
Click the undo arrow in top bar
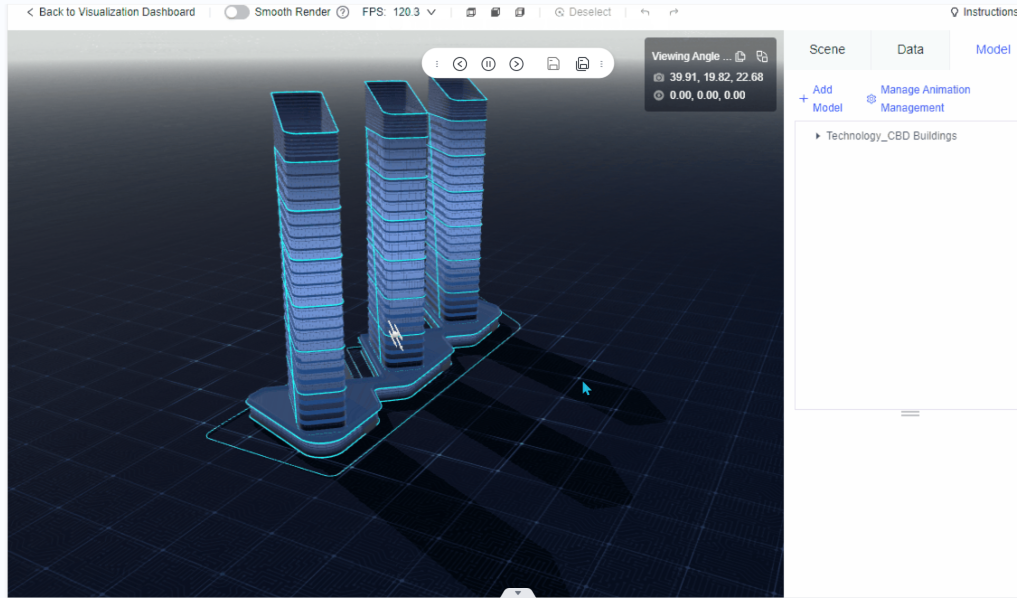tap(645, 12)
